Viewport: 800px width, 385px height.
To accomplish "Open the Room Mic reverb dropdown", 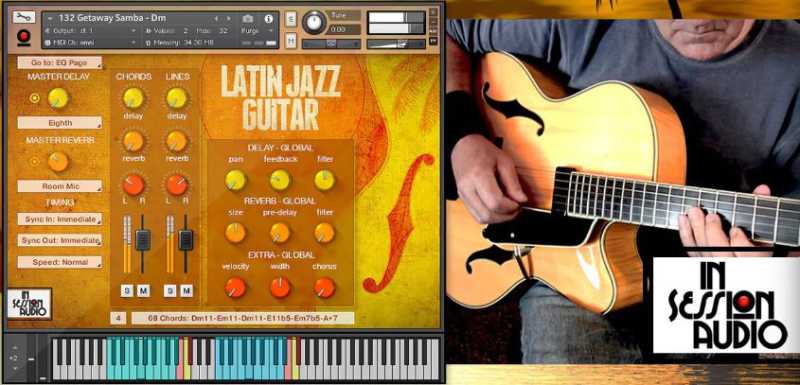I will click(x=60, y=187).
